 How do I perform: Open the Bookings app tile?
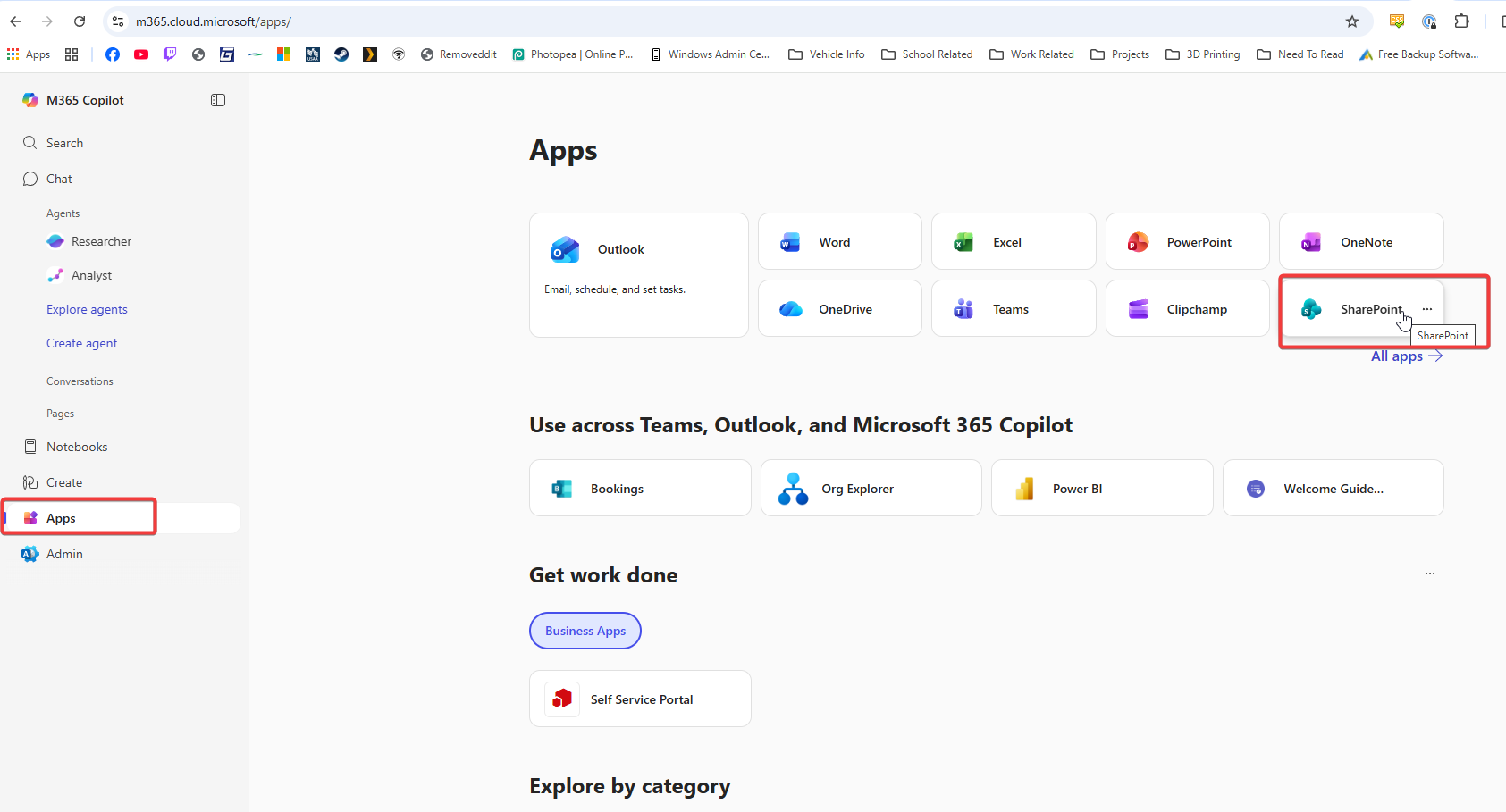(640, 488)
